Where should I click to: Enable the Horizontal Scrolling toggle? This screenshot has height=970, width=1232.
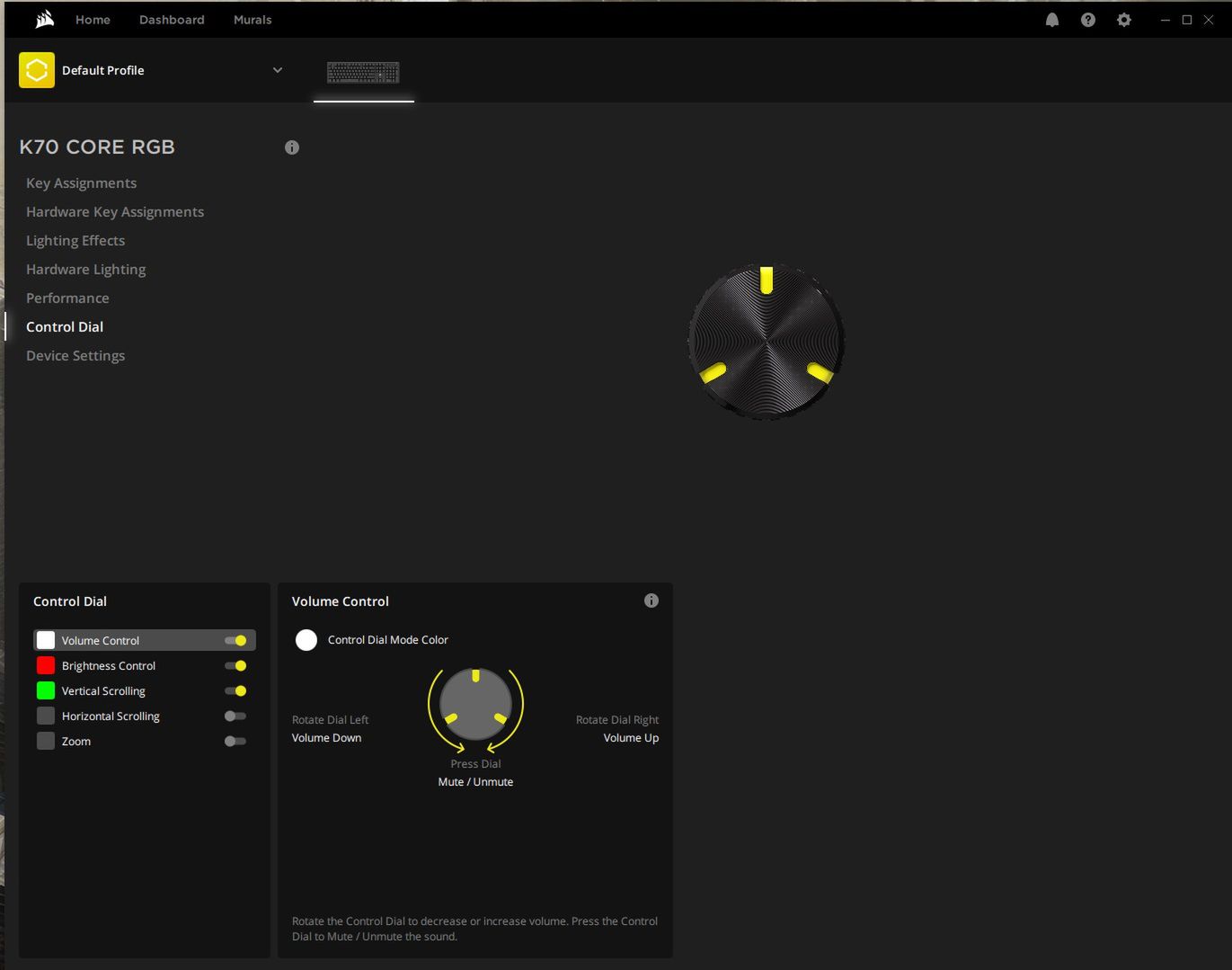[x=235, y=716]
